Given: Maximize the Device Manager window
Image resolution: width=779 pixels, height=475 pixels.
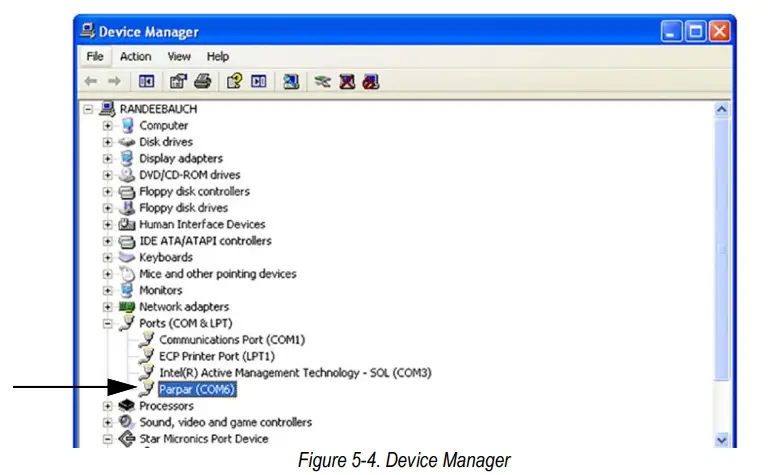Looking at the screenshot, I should click(x=695, y=32).
